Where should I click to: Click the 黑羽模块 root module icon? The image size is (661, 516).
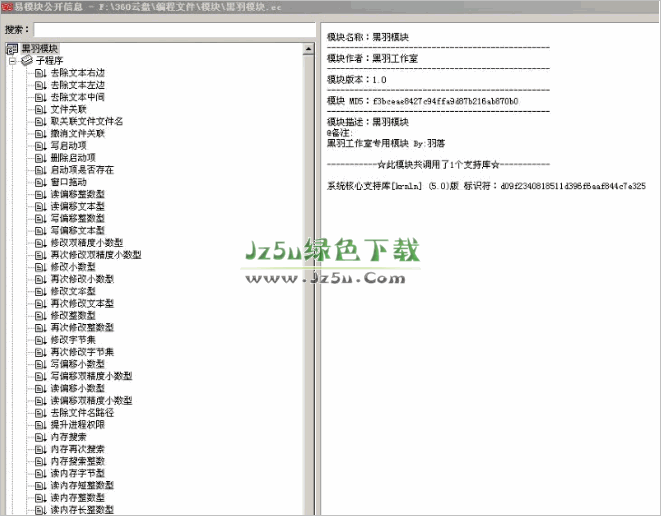(12, 49)
